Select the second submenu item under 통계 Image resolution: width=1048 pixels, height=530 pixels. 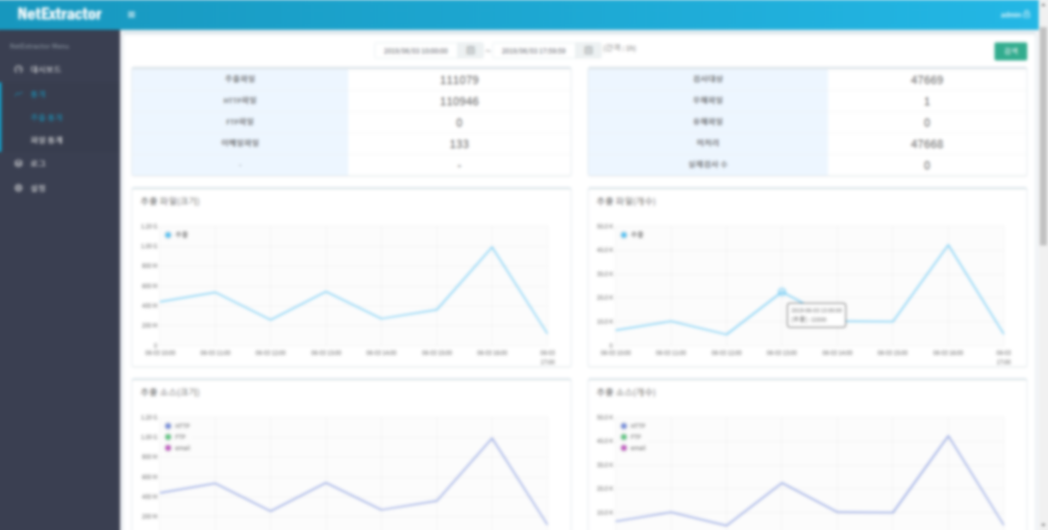pos(47,140)
